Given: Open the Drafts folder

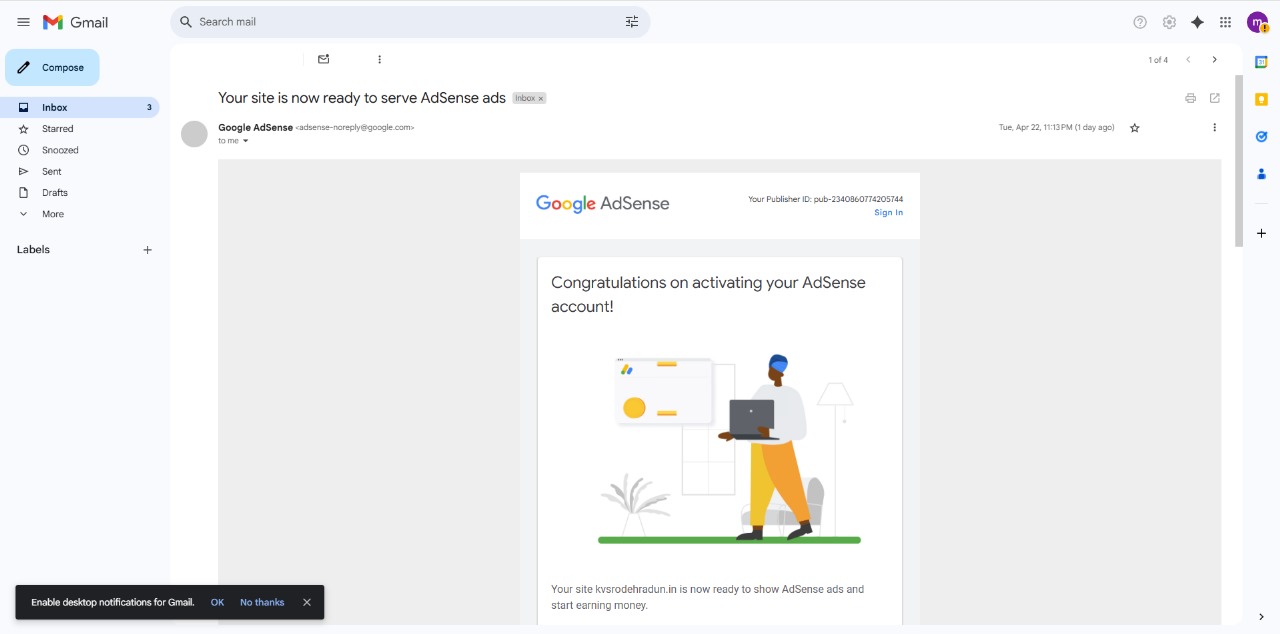Looking at the screenshot, I should [x=80, y=193].
